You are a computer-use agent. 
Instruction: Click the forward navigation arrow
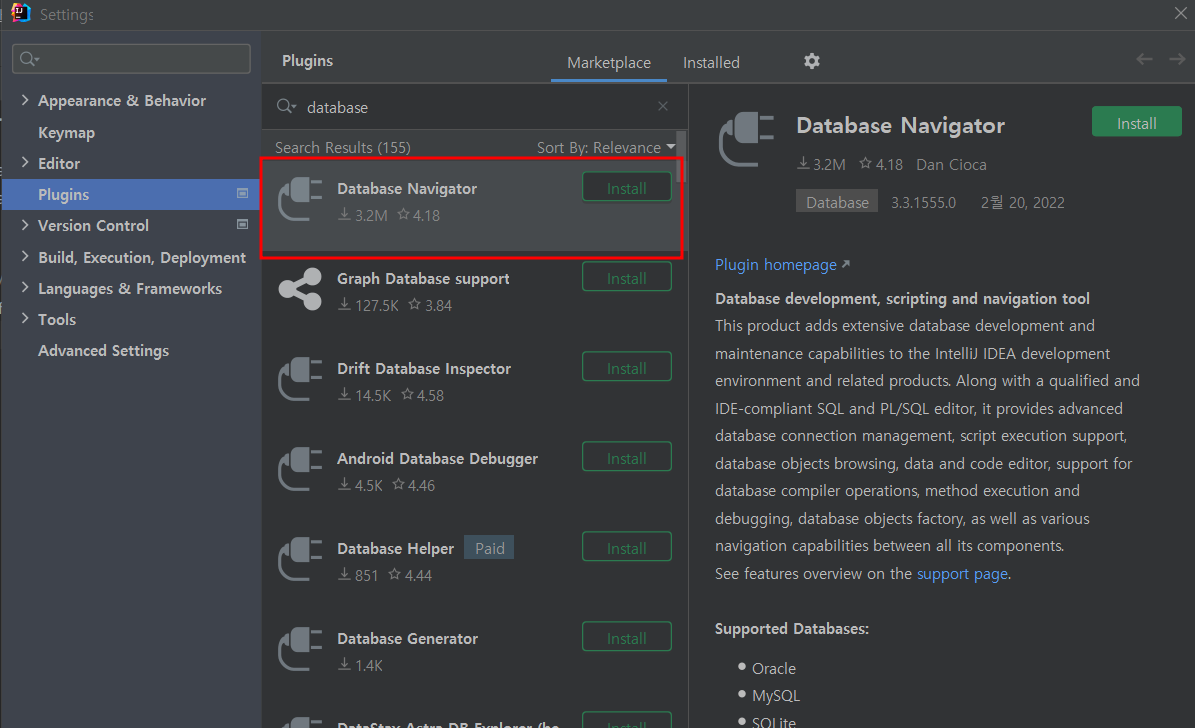[1177, 59]
